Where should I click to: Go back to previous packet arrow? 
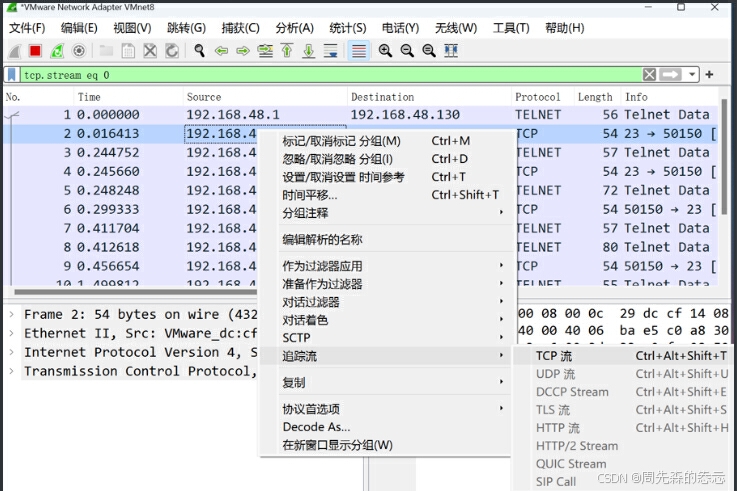pyautogui.click(x=221, y=51)
